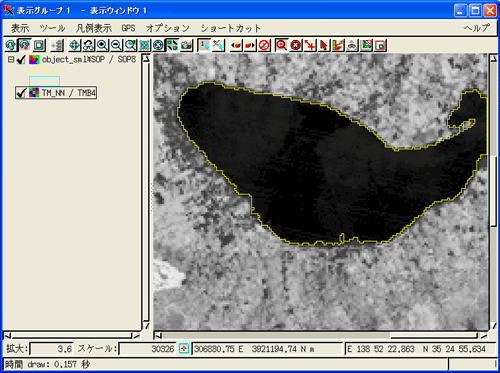
Task: Click image view scroll-up arrow
Action: (x=494, y=59)
